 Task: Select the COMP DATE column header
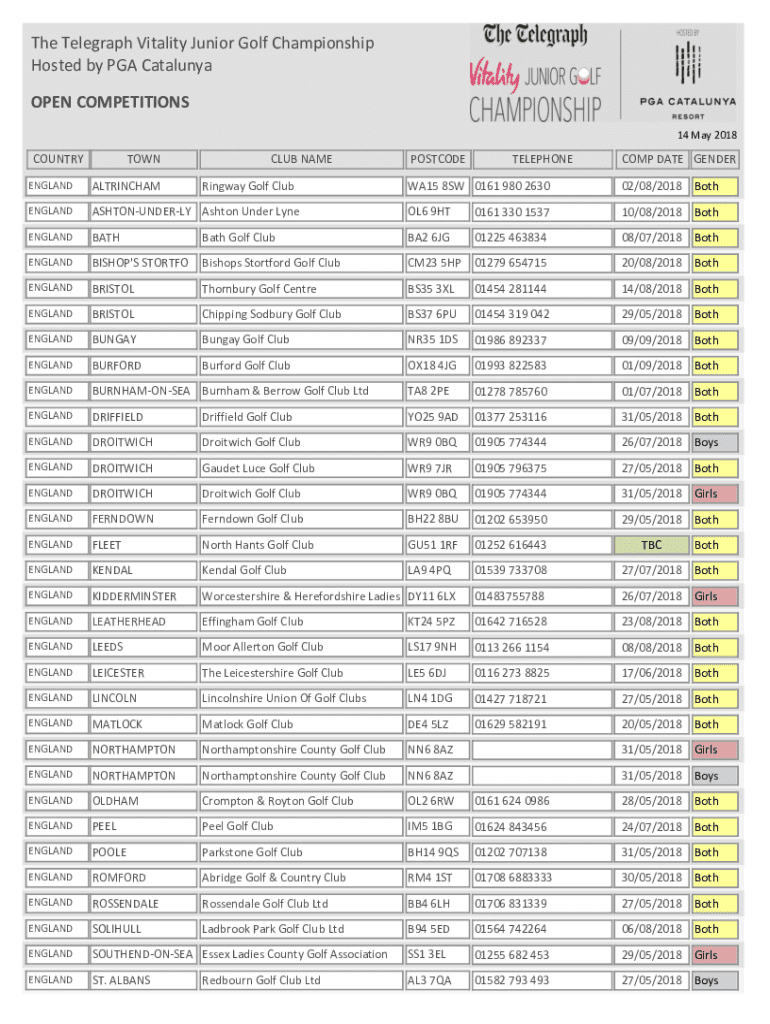click(651, 159)
